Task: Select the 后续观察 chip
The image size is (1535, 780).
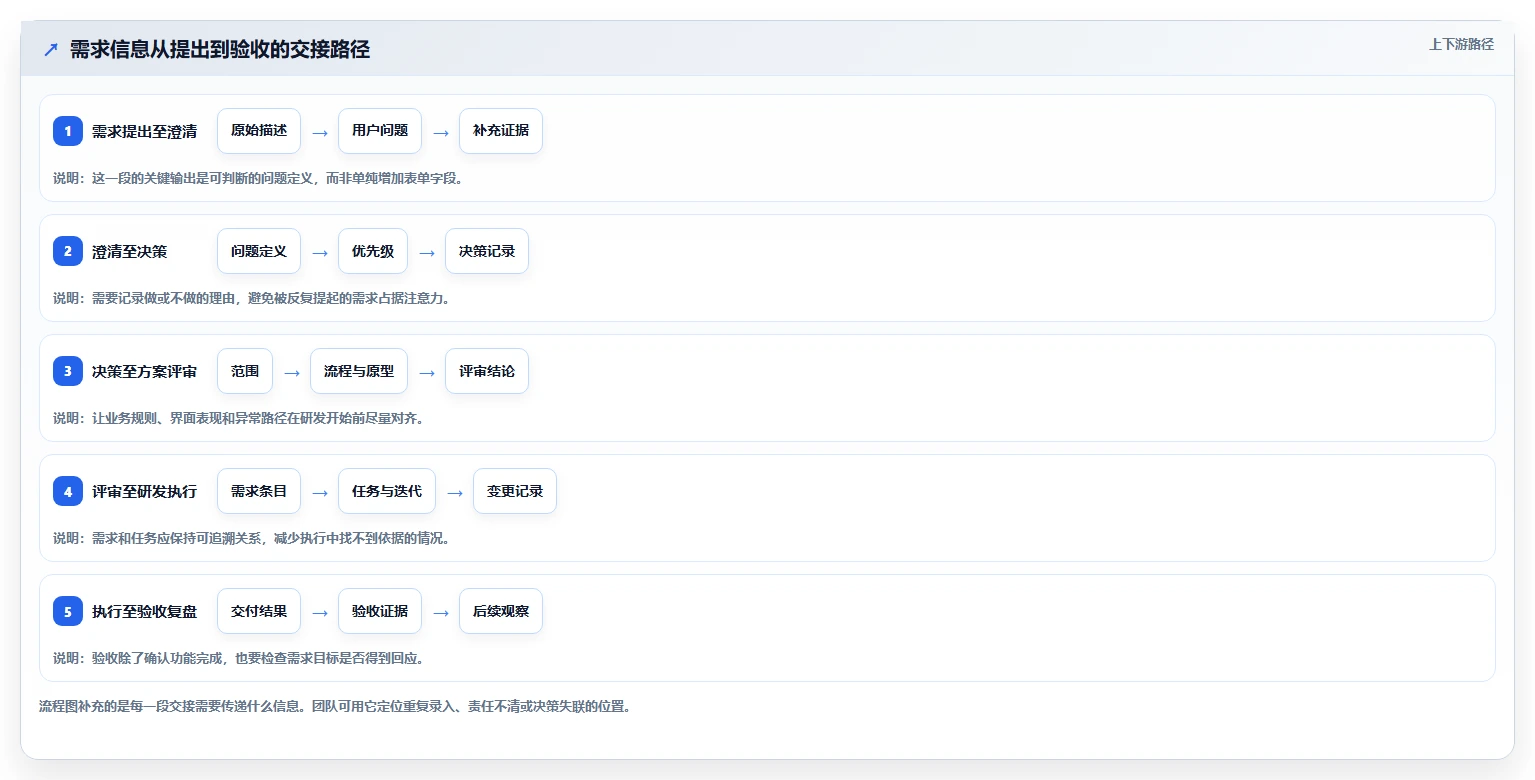Action: click(501, 611)
